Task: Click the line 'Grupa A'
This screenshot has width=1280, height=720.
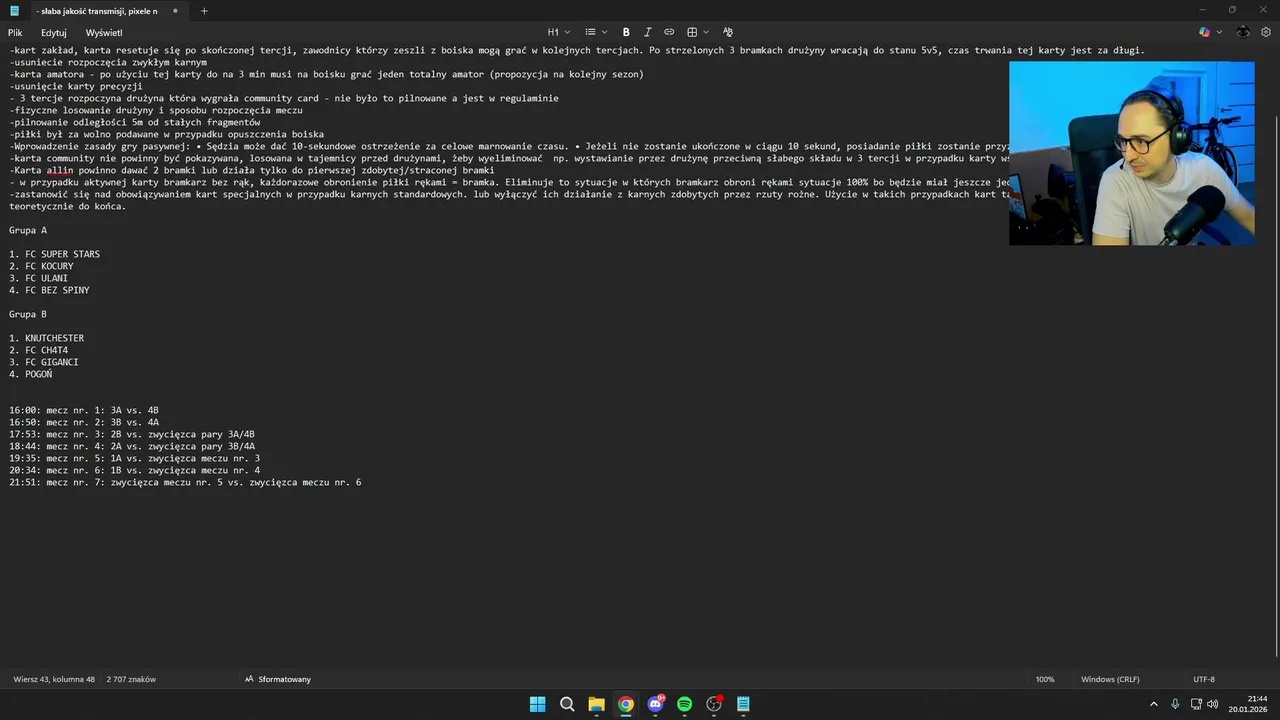Action: [x=28, y=230]
